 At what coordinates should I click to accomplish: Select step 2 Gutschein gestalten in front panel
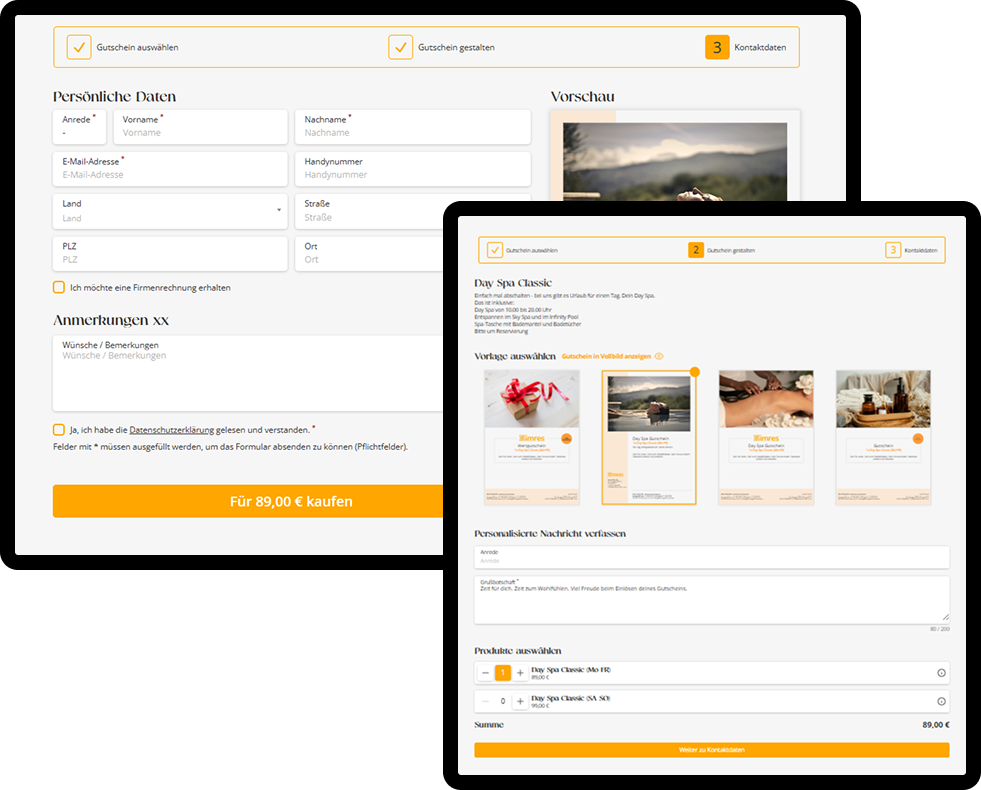coord(696,250)
